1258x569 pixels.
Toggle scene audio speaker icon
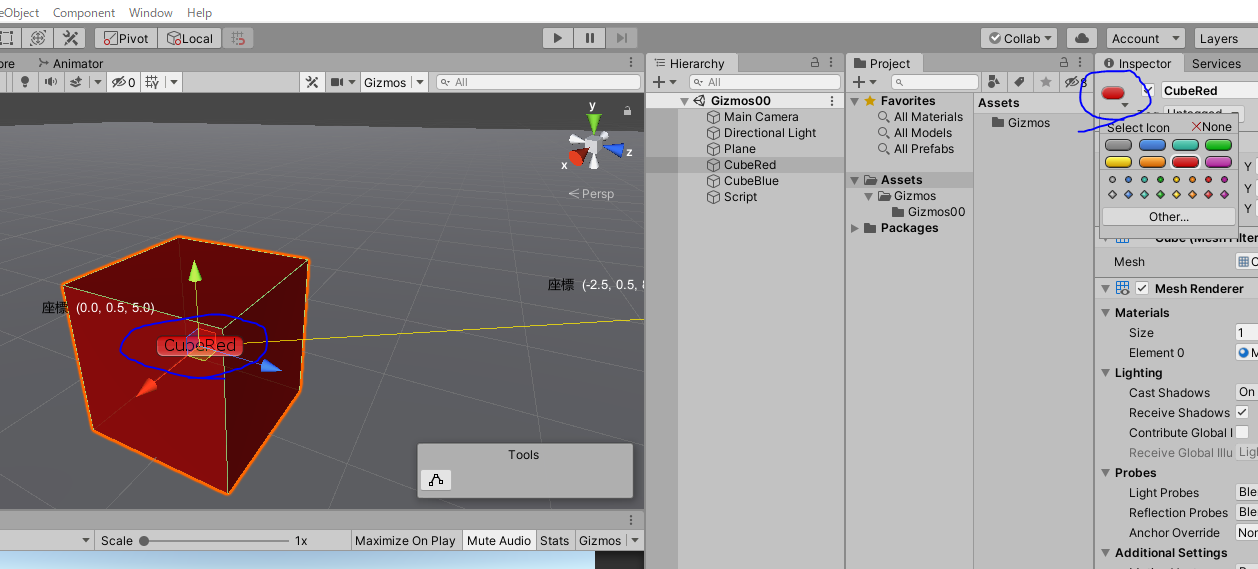(x=50, y=82)
